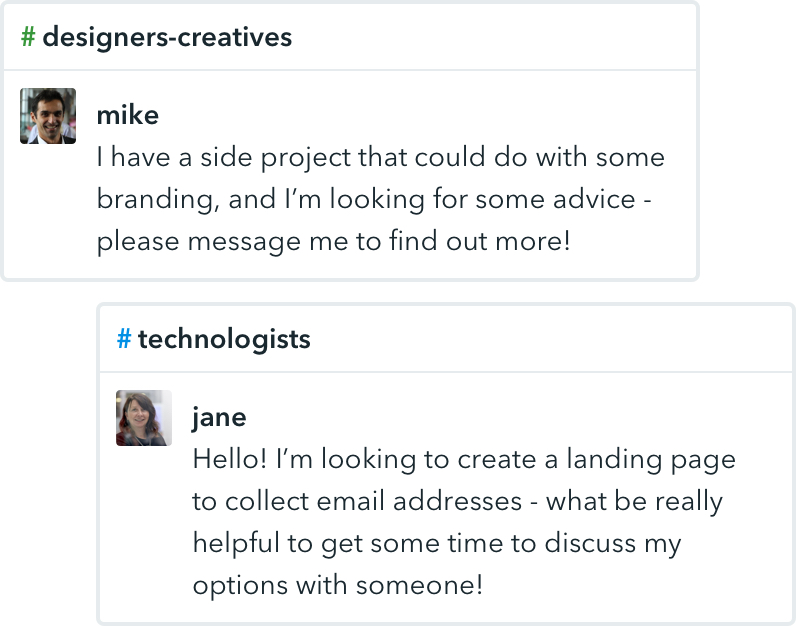Select the username "jane"

219,417
